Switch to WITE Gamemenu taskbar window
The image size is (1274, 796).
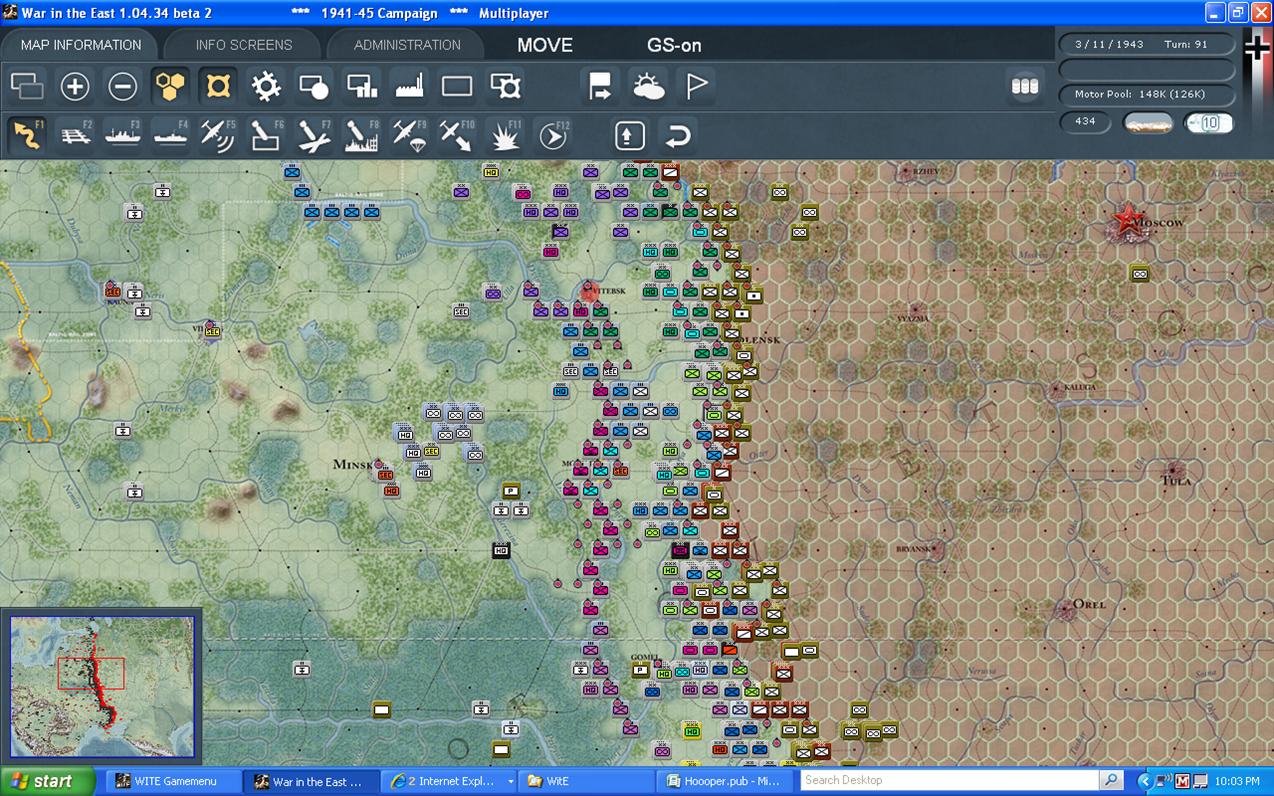point(174,782)
